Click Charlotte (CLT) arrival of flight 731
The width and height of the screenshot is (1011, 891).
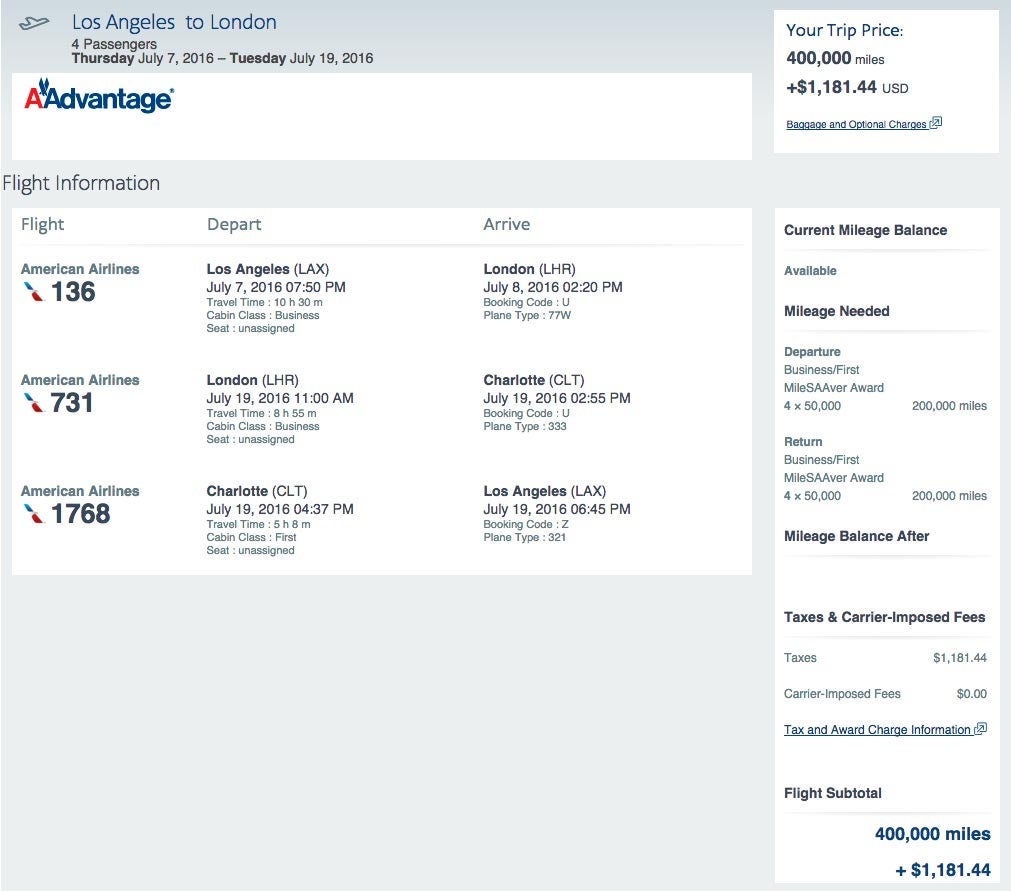[x=533, y=380]
